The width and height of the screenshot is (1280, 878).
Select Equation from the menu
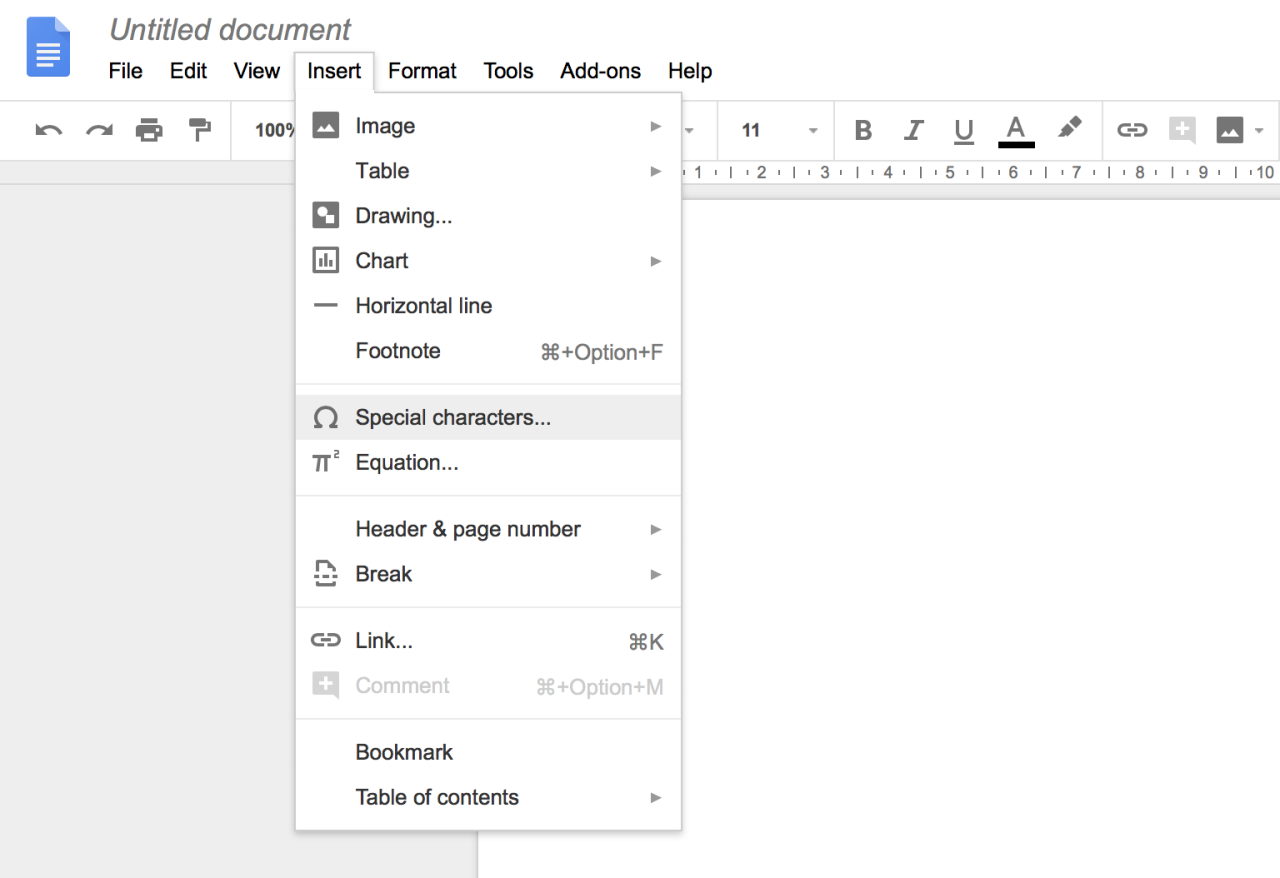point(407,463)
